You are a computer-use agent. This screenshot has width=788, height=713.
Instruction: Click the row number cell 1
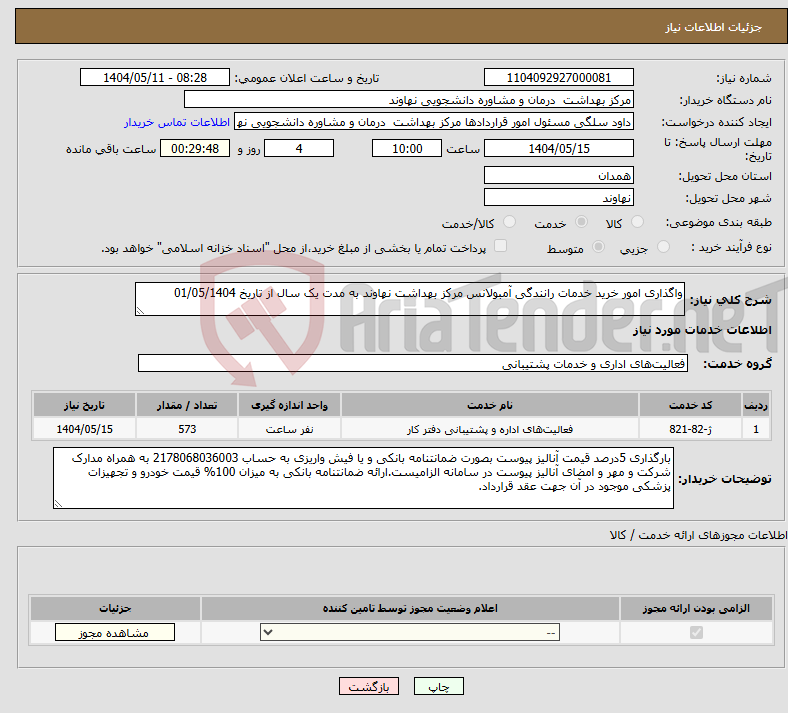[756, 429]
